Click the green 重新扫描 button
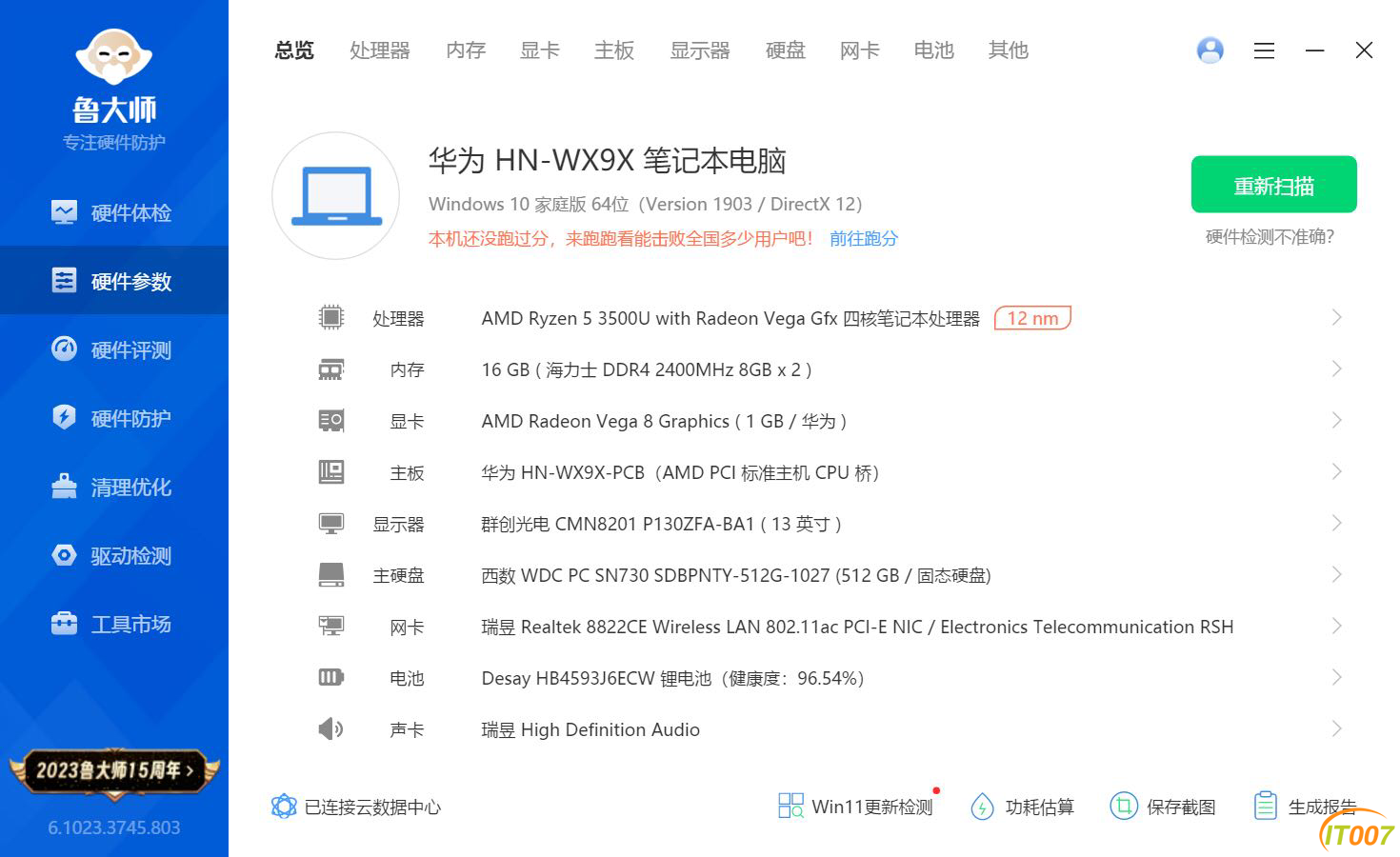Viewport: 1400px width, 857px height. [1274, 185]
